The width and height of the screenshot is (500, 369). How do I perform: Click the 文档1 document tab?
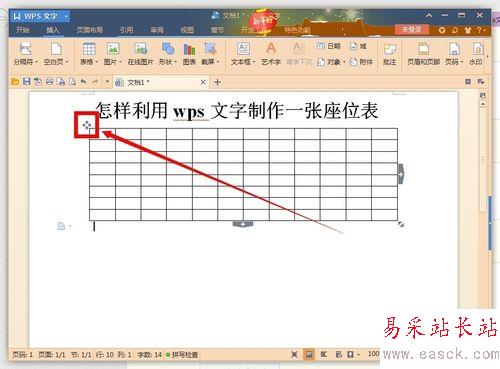(161, 82)
